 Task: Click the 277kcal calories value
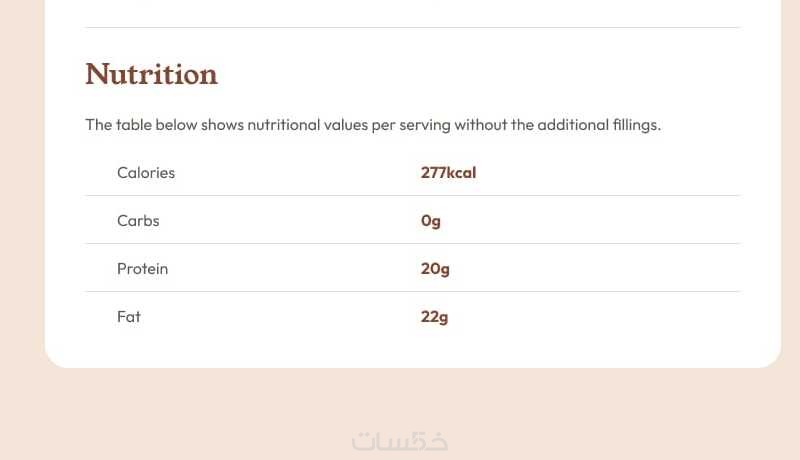tap(448, 173)
